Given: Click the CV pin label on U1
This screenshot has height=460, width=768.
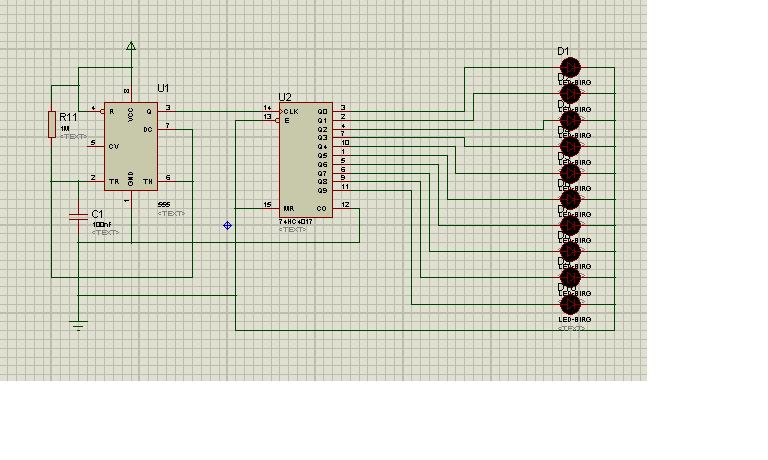Looking at the screenshot, I should click(x=114, y=146).
